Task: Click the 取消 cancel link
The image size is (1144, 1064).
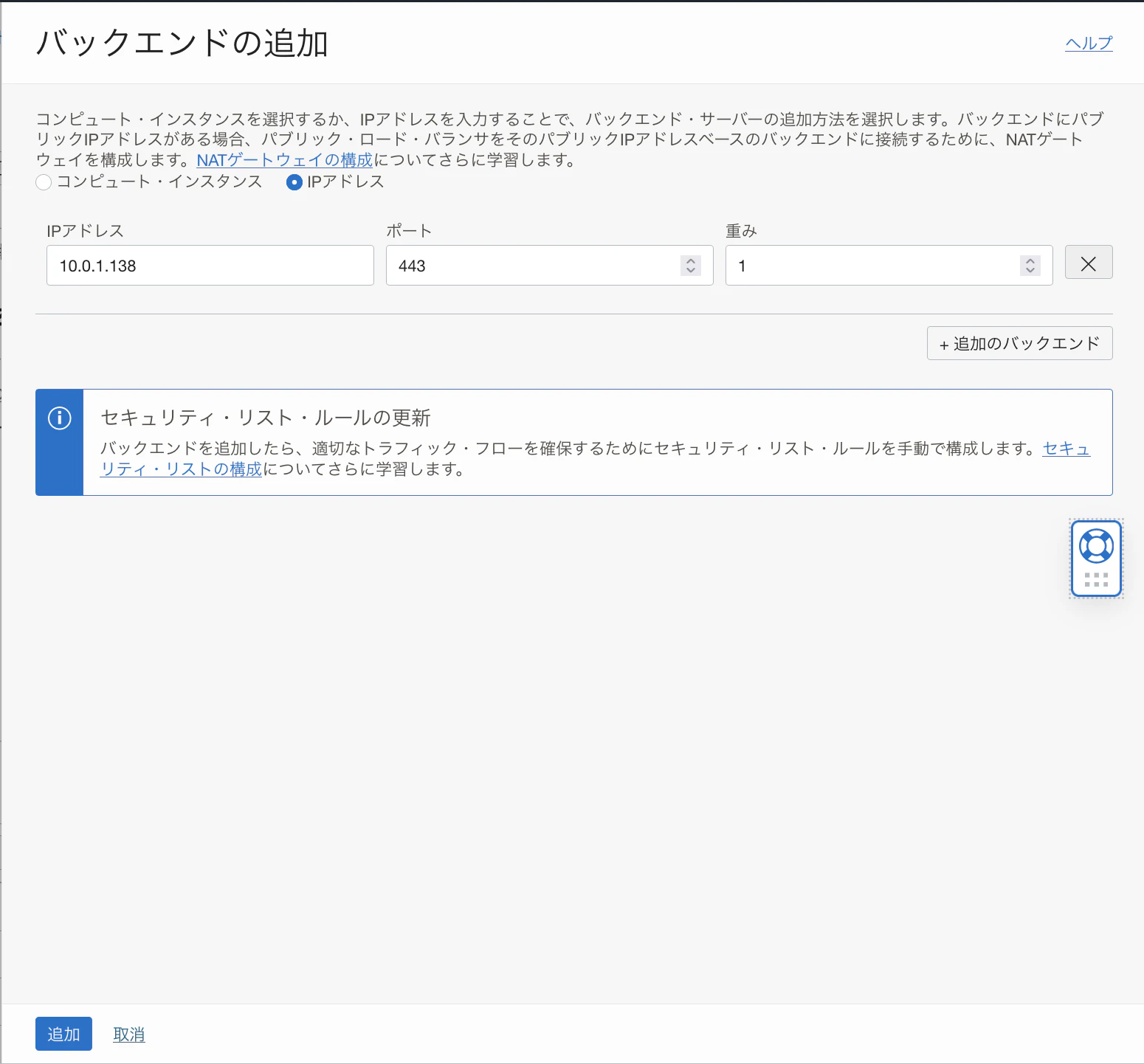Action: pyautogui.click(x=129, y=1034)
